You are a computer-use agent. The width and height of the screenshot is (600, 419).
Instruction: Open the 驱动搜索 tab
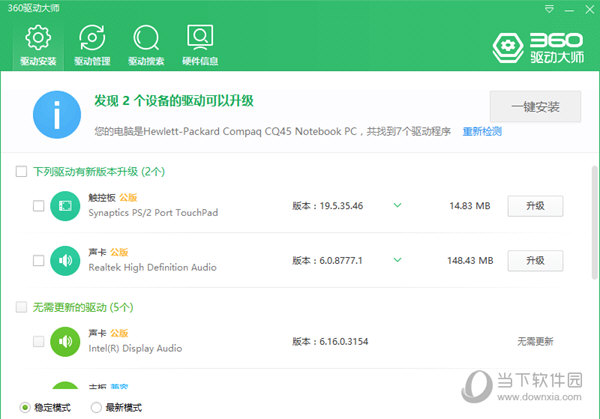point(146,45)
